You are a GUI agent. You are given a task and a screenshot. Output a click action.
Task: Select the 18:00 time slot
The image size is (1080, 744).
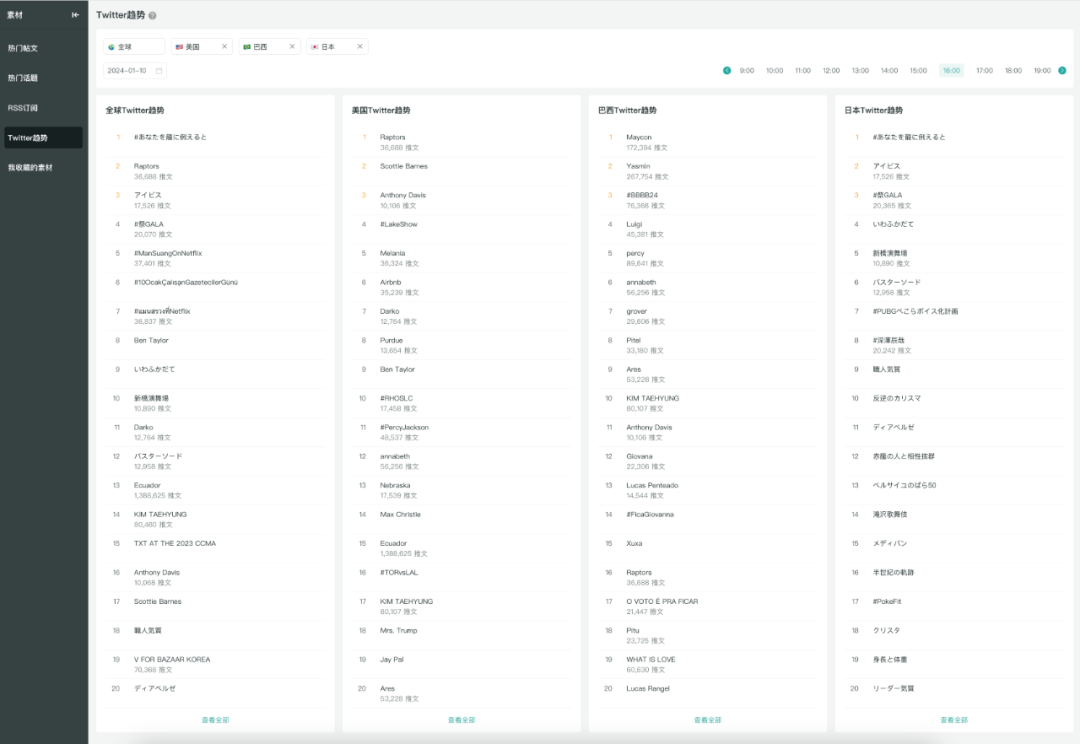[x=1013, y=70]
